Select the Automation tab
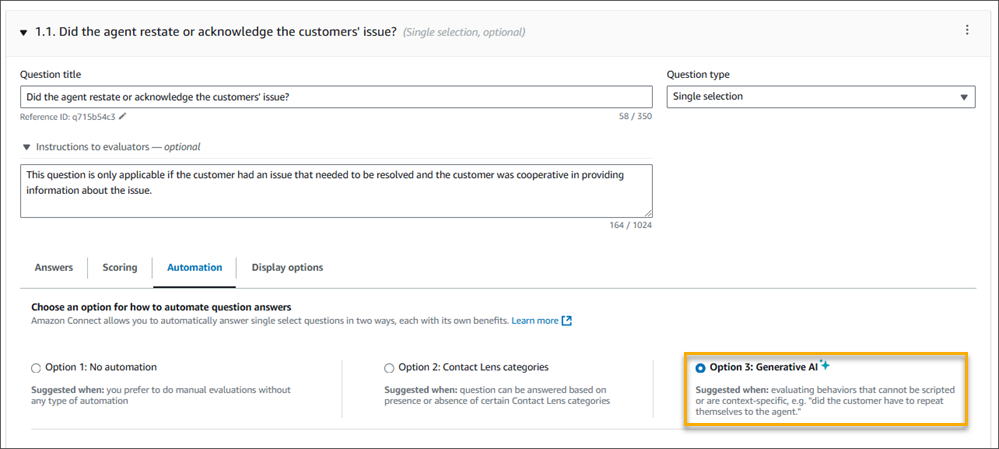999x449 pixels. coord(194,268)
